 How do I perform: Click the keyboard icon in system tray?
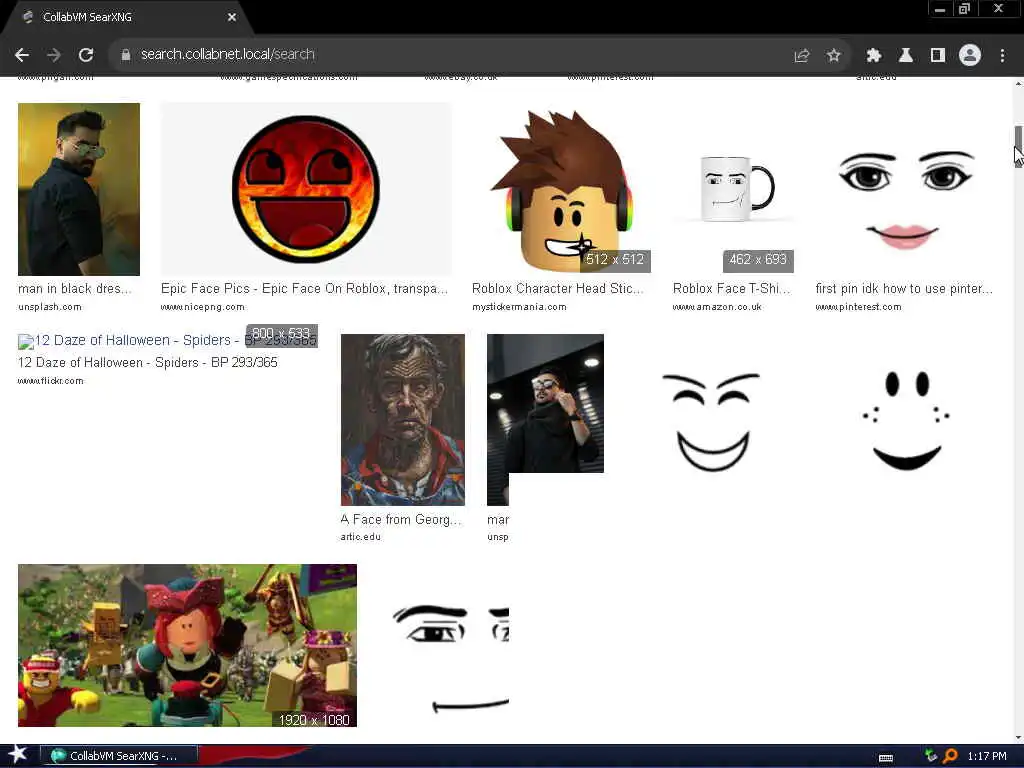[886, 757]
